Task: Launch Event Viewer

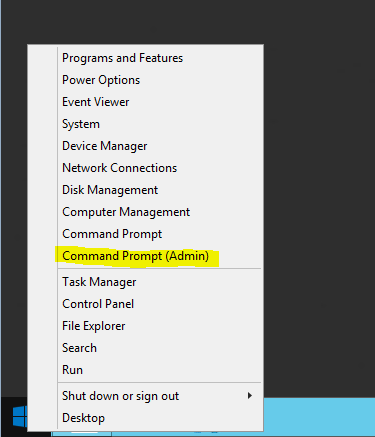Action: (95, 102)
